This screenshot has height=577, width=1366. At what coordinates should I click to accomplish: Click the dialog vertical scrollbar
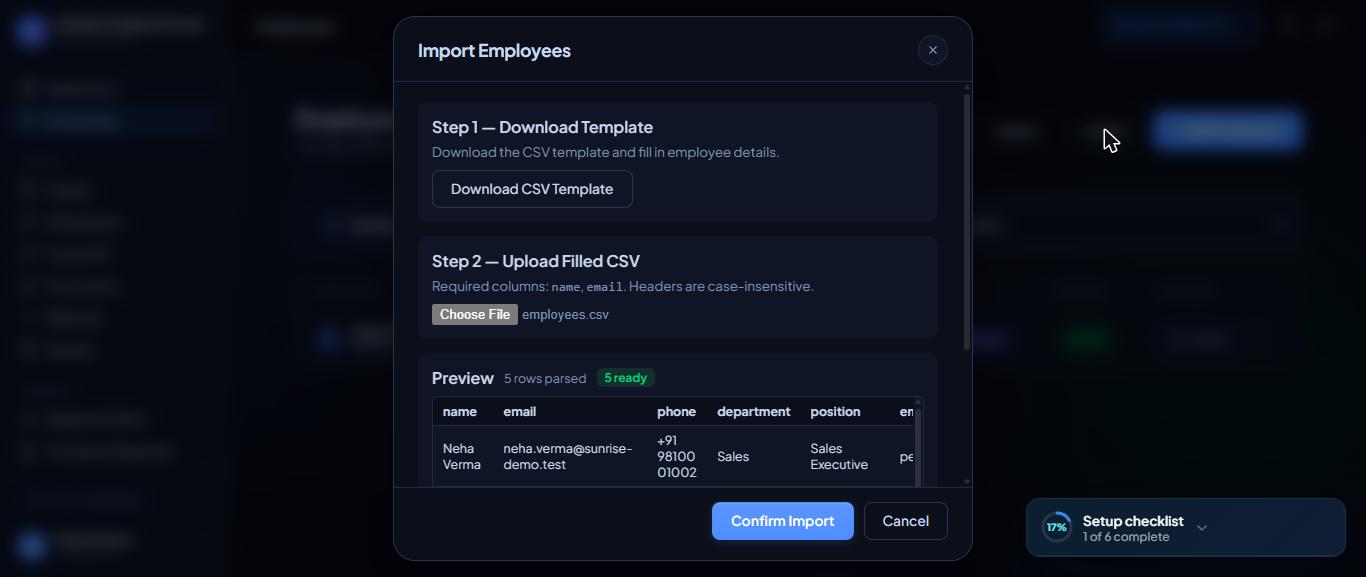(x=967, y=220)
